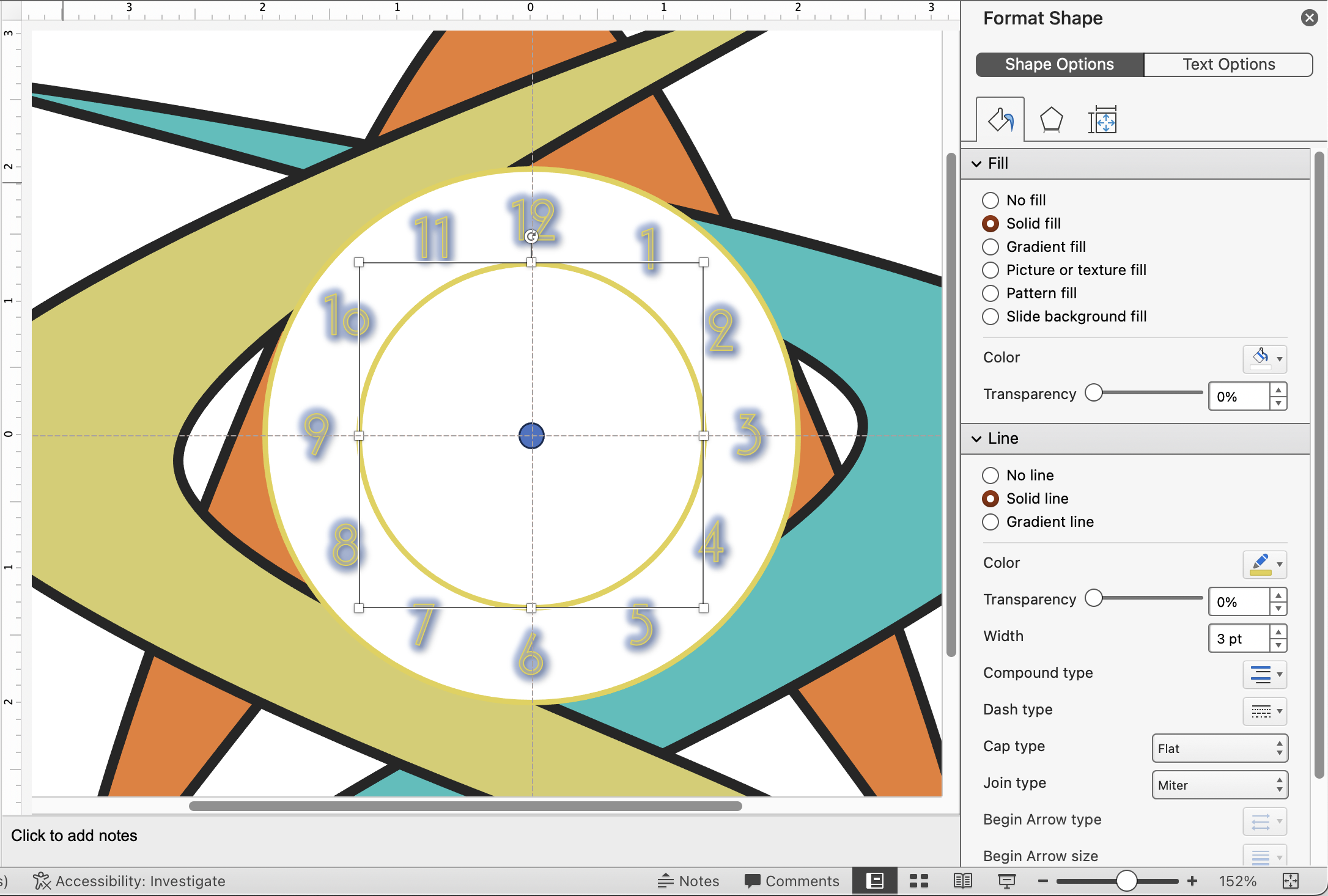Open the Effects pentagon icon tab
The height and width of the screenshot is (896, 1328).
point(1051,120)
